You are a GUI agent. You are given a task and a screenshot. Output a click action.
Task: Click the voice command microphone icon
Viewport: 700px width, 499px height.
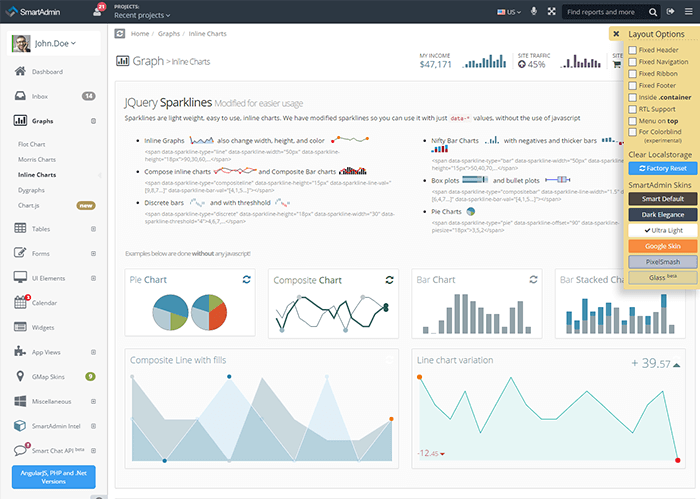tap(534, 12)
